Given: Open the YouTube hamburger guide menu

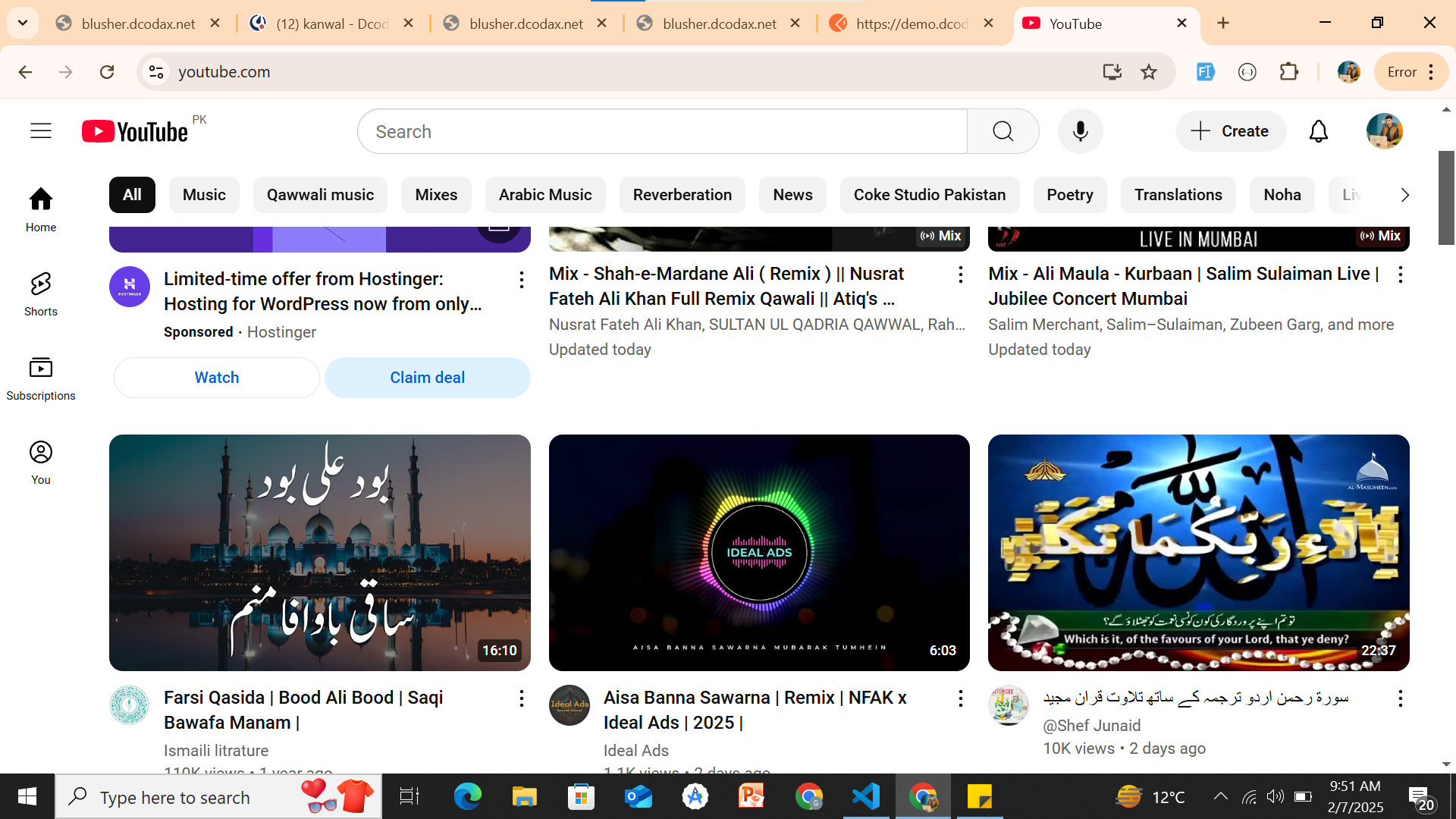Looking at the screenshot, I should (x=41, y=131).
